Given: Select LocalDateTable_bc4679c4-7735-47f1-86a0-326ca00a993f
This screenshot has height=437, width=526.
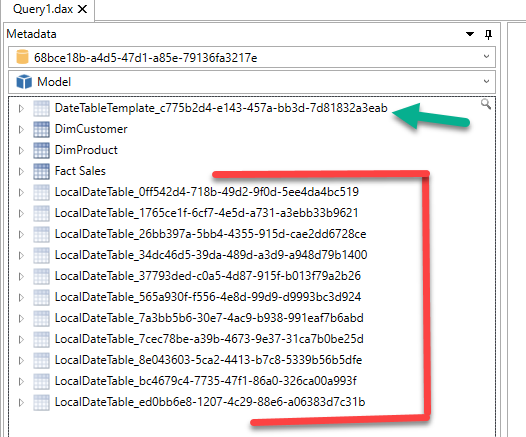Looking at the screenshot, I should (206, 381).
